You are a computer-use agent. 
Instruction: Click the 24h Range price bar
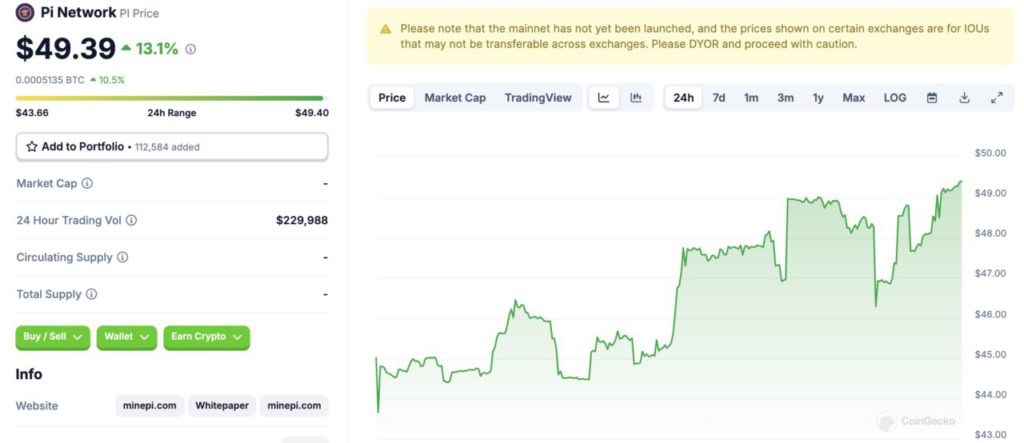click(172, 98)
